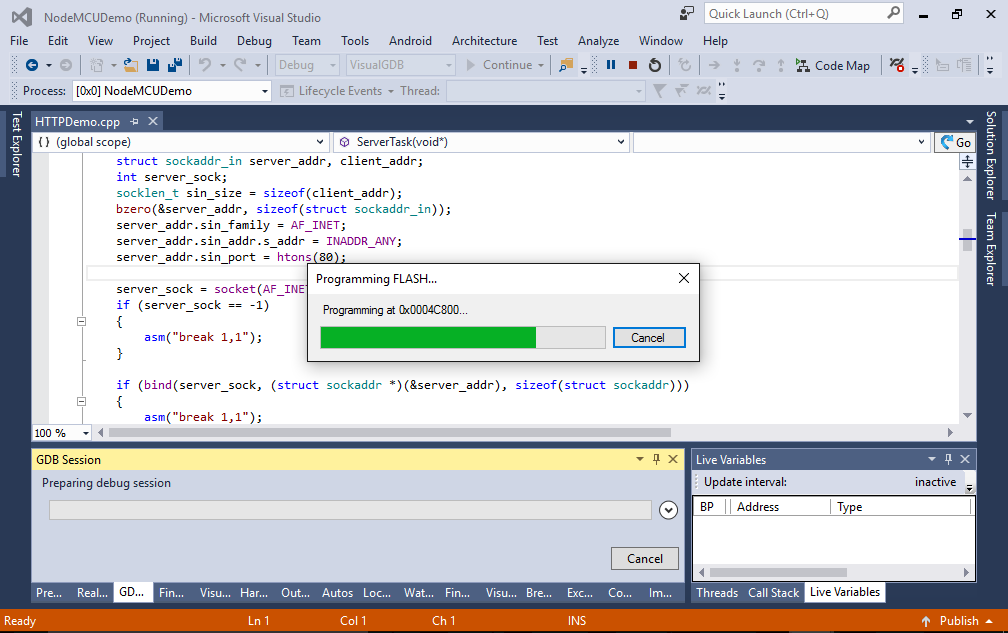Switch to the Autos tab
This screenshot has height=633, width=1008.
coord(338,593)
